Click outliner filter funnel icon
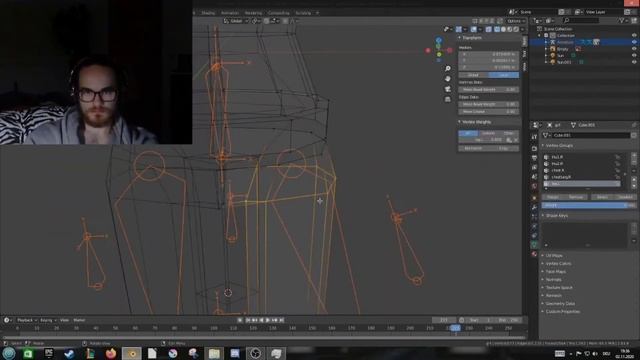 point(622,20)
